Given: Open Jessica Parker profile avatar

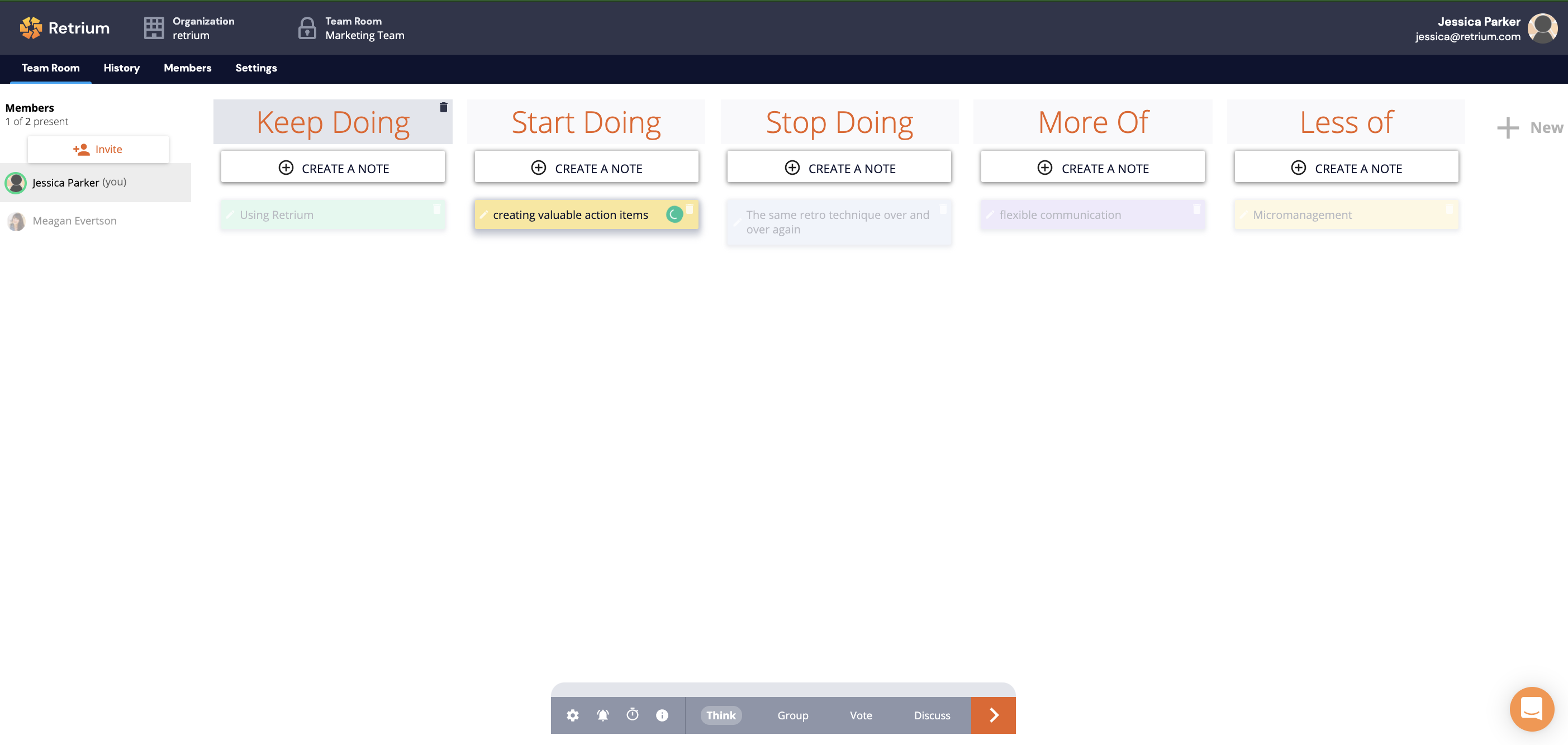Looking at the screenshot, I should point(1542,28).
